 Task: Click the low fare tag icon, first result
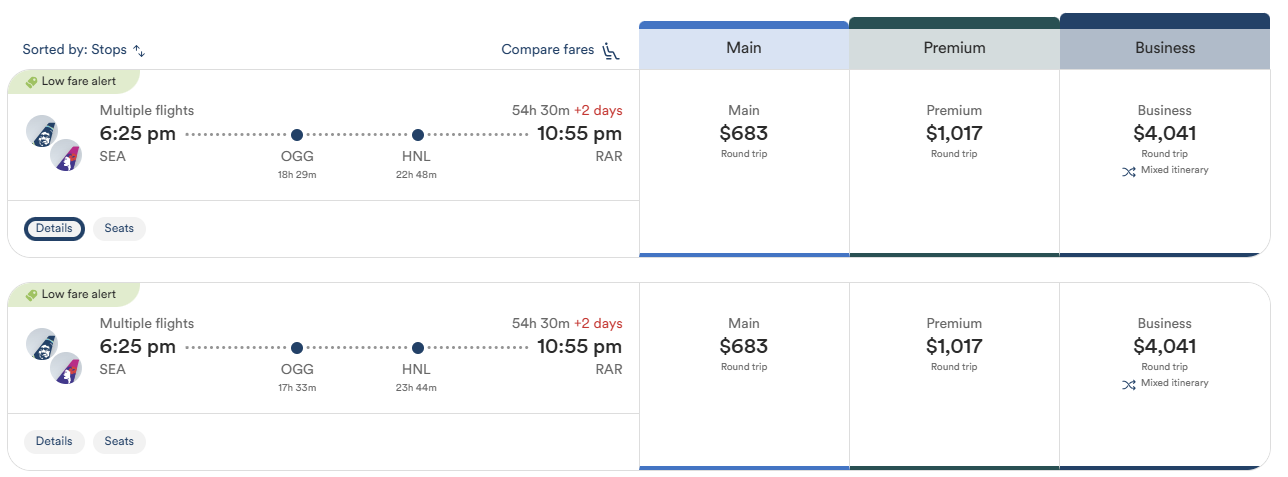31,82
